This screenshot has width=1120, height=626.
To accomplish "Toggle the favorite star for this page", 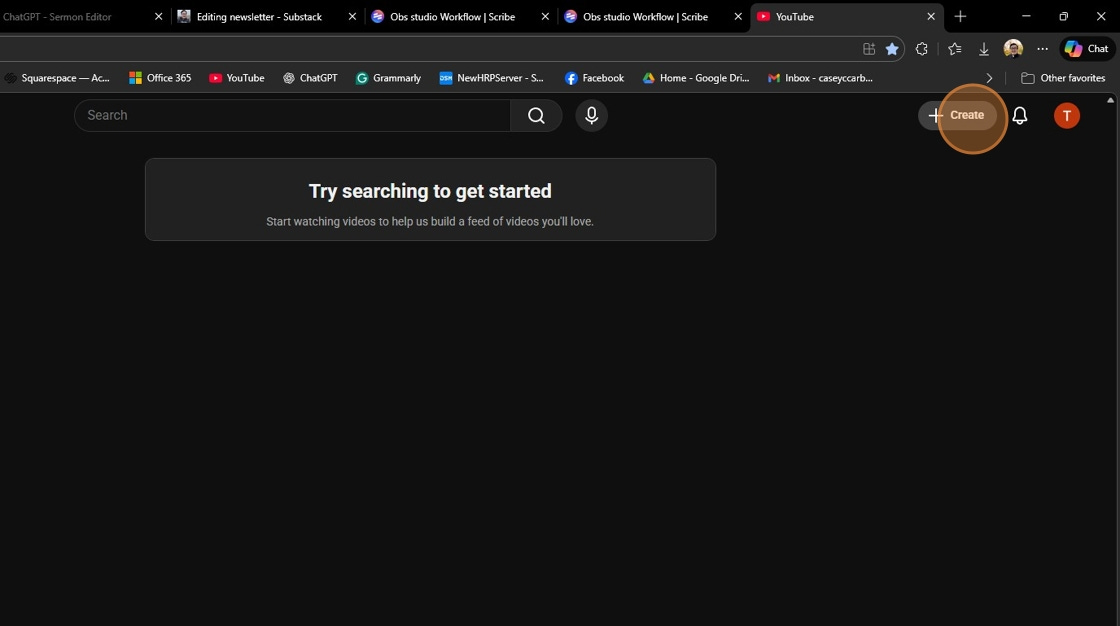I will point(892,49).
